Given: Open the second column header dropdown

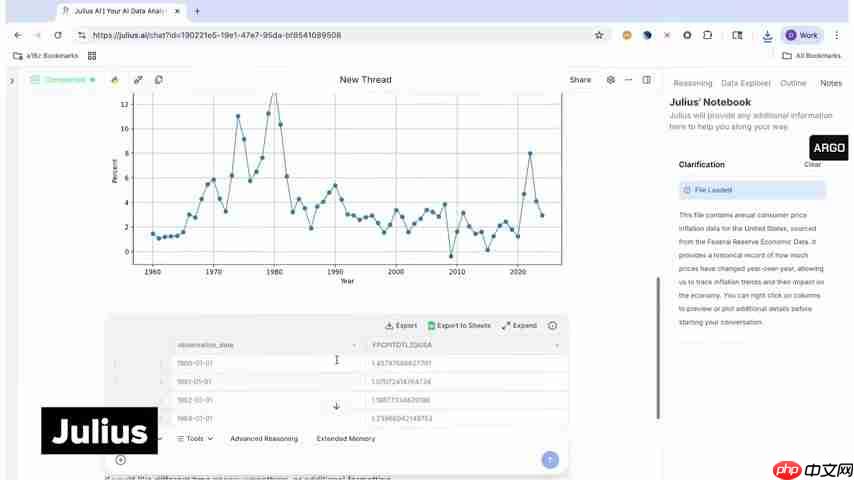Looking at the screenshot, I should [x=557, y=345].
